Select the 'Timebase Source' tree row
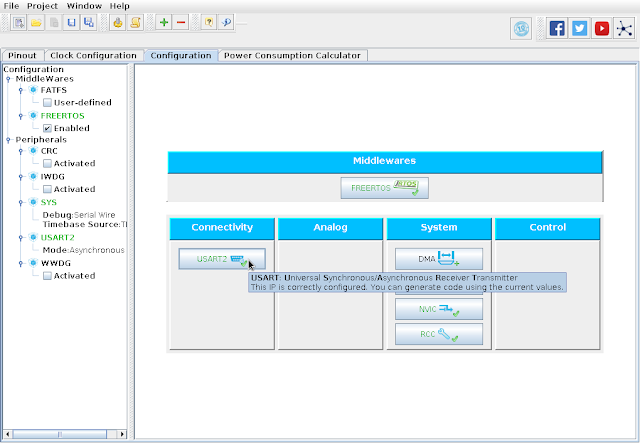 tap(84, 224)
